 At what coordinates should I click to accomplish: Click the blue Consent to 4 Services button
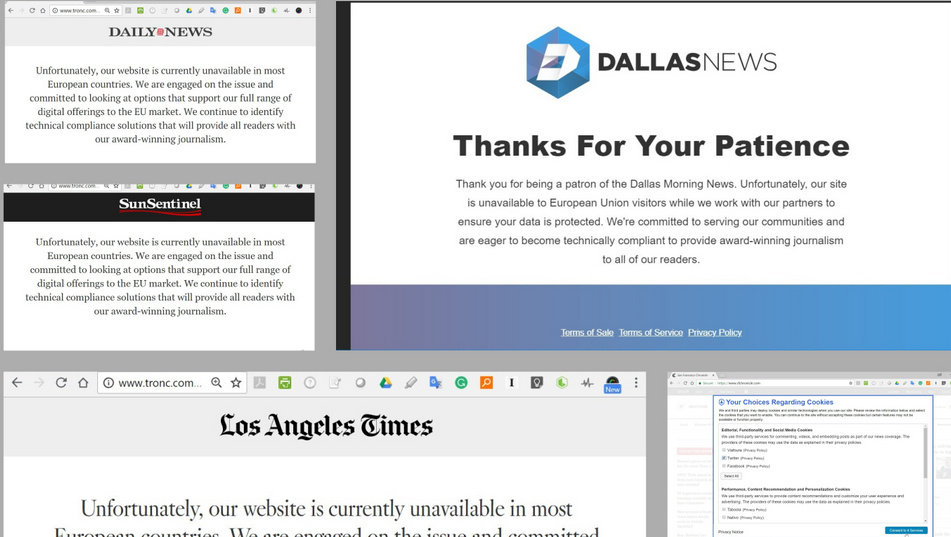pyautogui.click(x=905, y=530)
